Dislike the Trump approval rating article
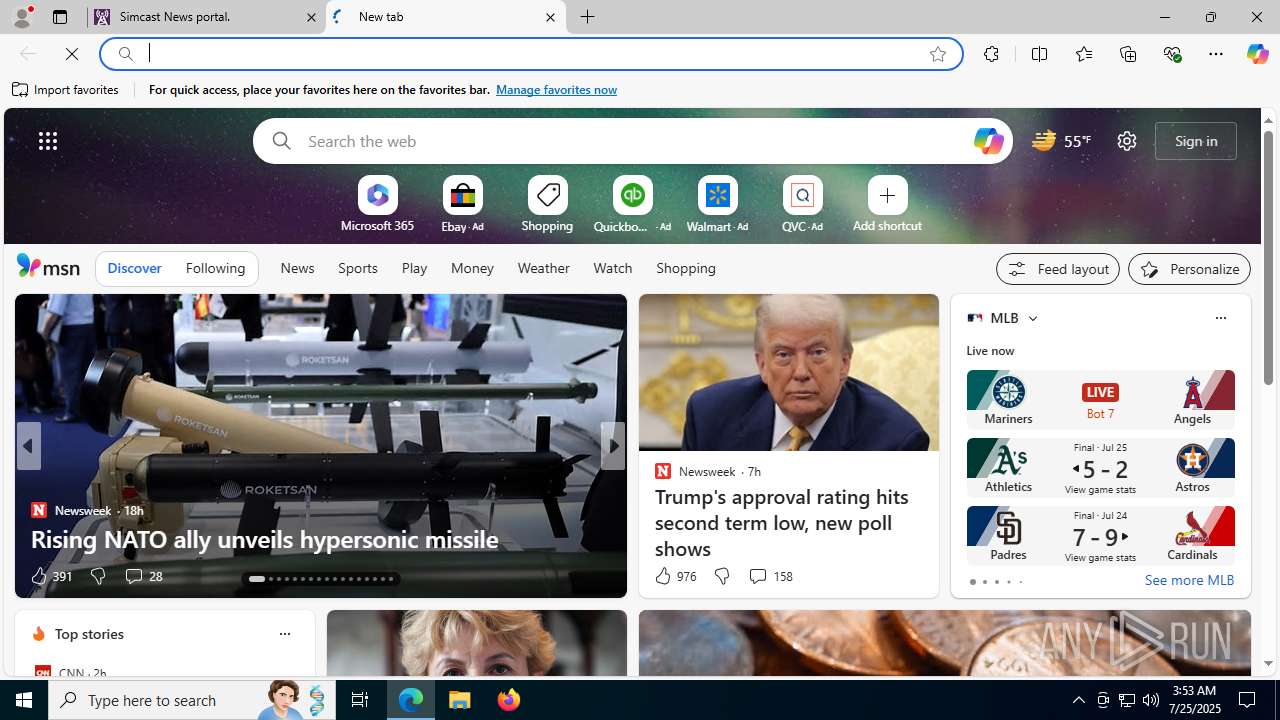The height and width of the screenshot is (720, 1280). pyautogui.click(x=721, y=576)
